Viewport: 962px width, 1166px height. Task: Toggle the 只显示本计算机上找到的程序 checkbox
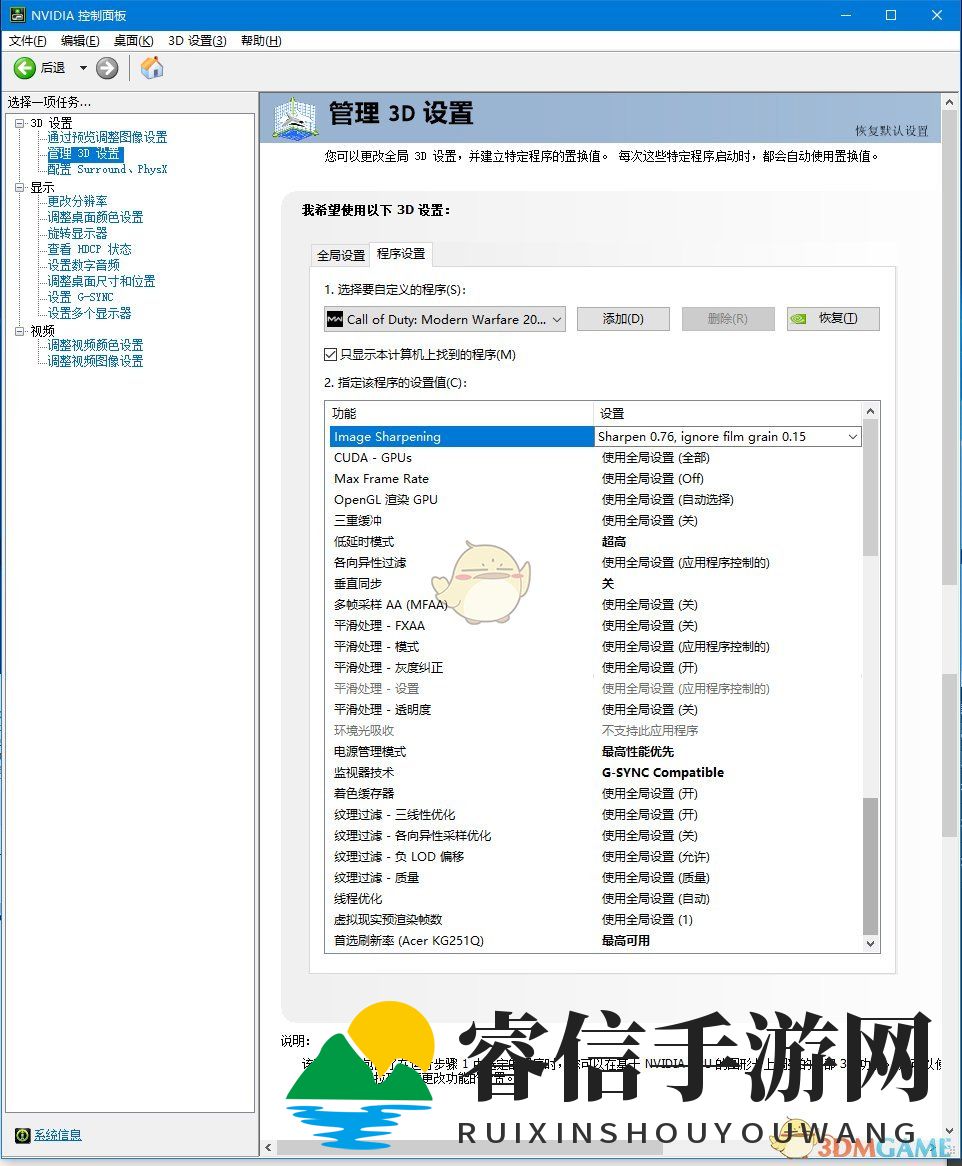pyautogui.click(x=330, y=352)
